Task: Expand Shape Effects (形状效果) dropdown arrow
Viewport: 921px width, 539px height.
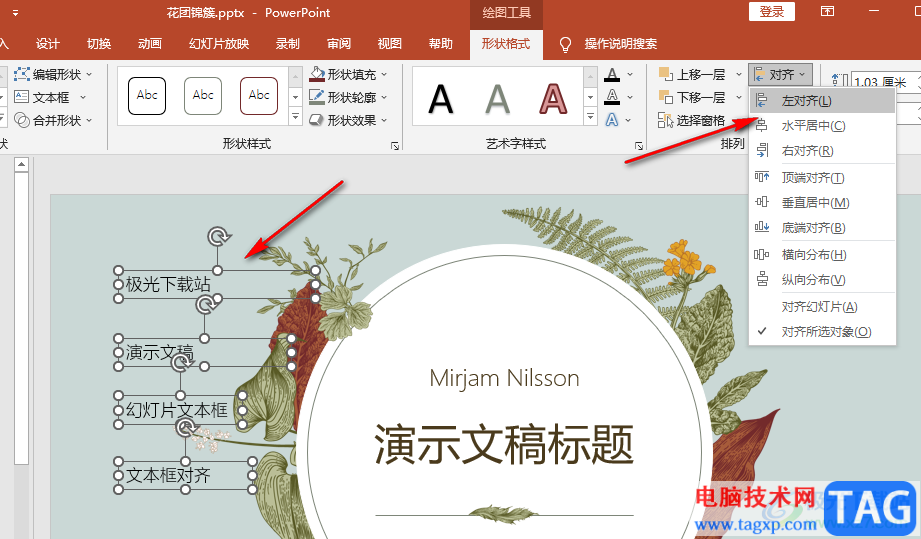Action: 384,120
